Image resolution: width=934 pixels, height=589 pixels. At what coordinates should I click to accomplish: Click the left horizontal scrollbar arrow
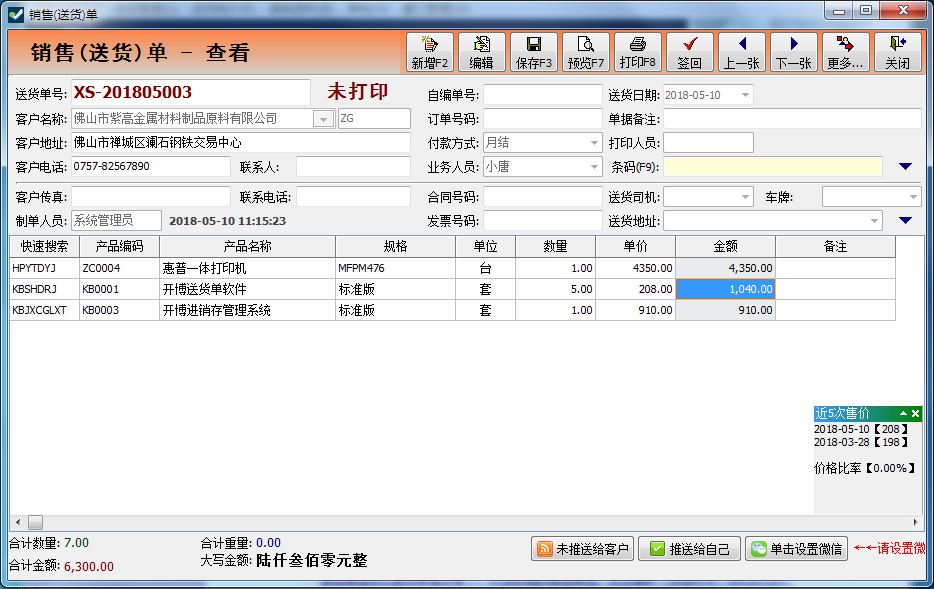(x=18, y=522)
